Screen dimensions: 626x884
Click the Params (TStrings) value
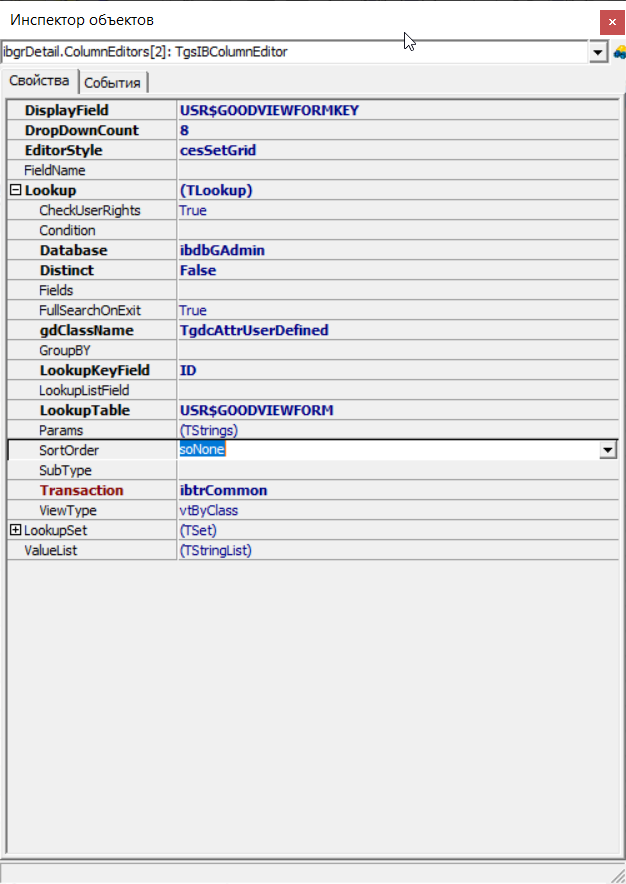click(209, 430)
